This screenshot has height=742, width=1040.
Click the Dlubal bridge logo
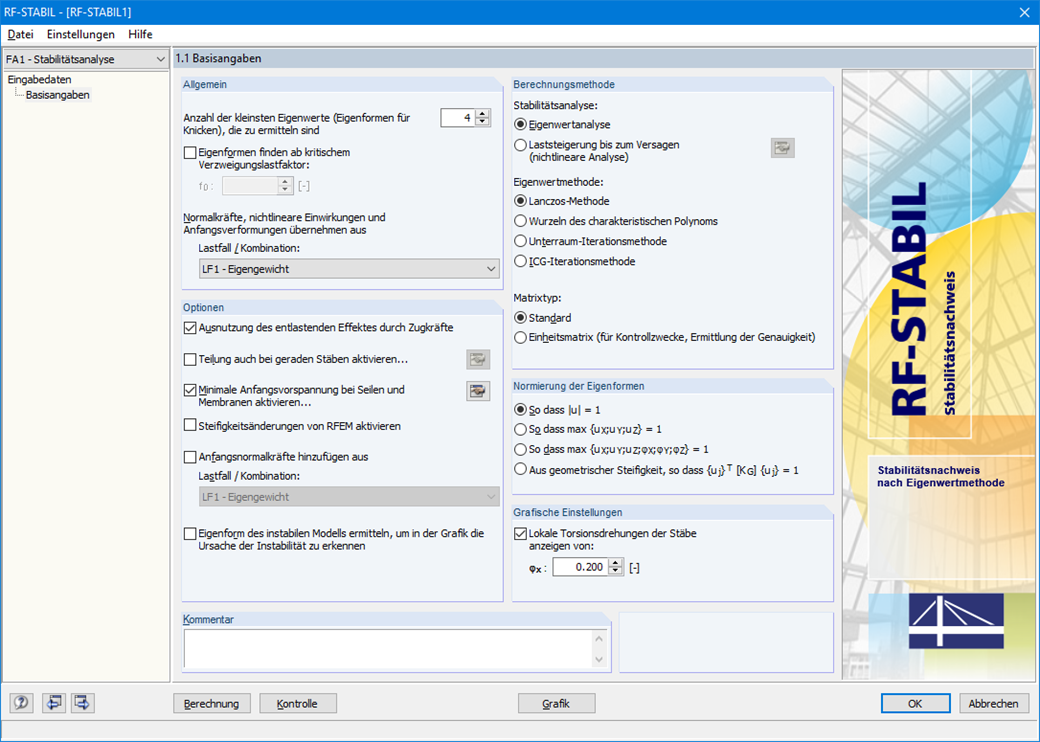point(956,621)
